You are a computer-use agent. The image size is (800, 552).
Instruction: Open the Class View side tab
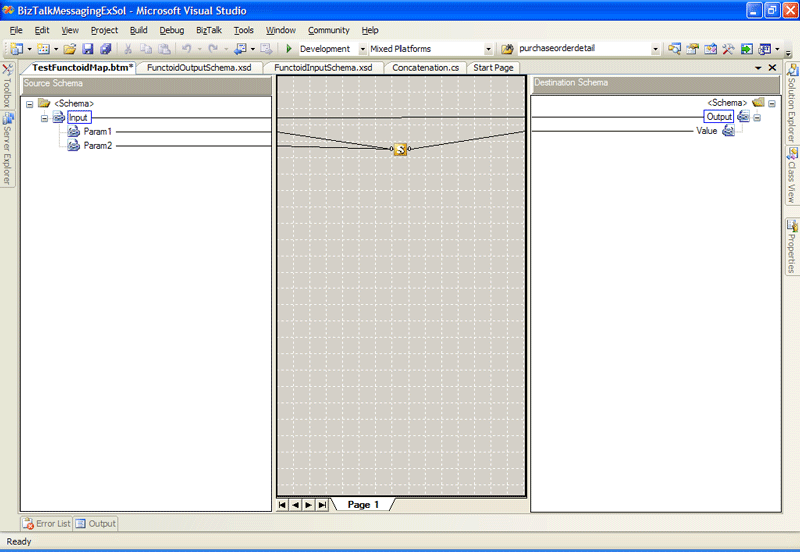click(792, 175)
